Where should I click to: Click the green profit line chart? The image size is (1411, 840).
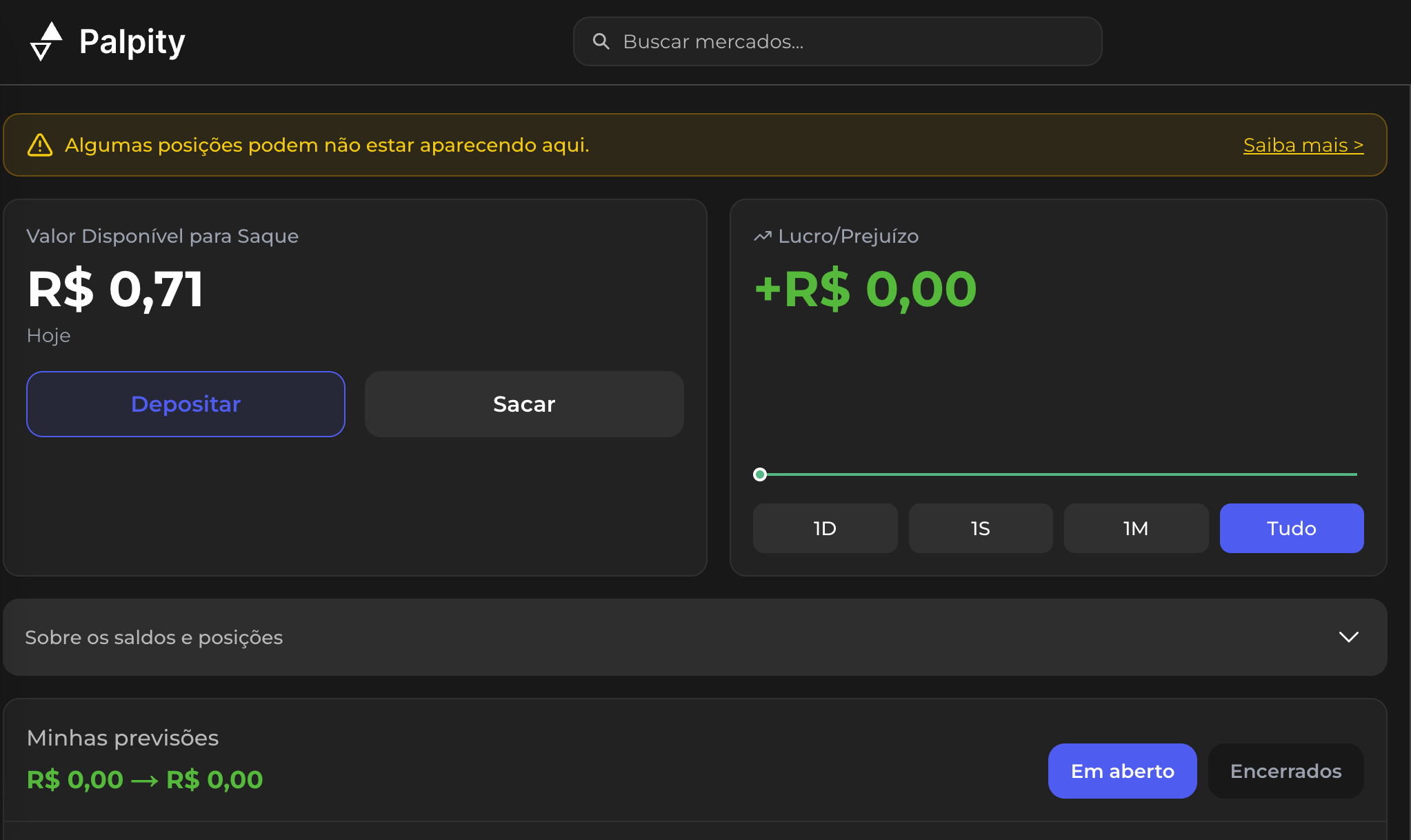tap(1062, 474)
